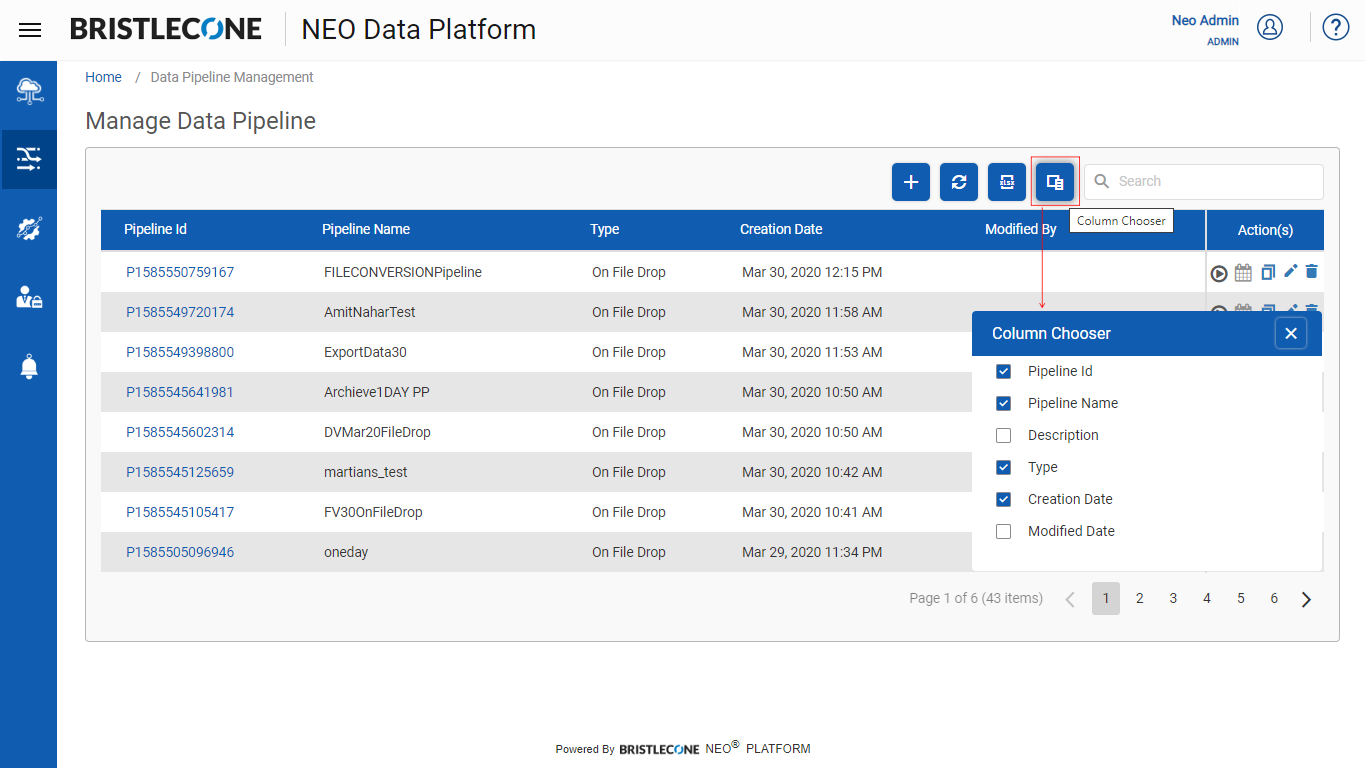Select current page 1 button
This screenshot has height=768, width=1366.
coord(1106,598)
